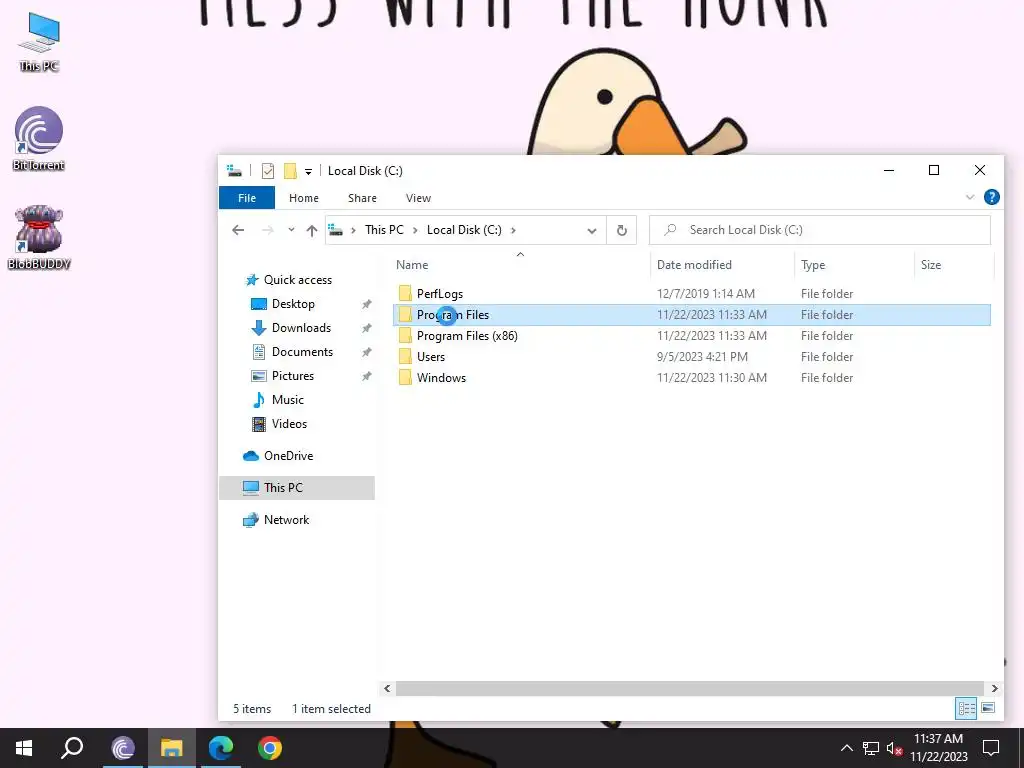This screenshot has height=768, width=1024.
Task: Click the horizontal scrollbar left arrow
Action: pyautogui.click(x=387, y=688)
